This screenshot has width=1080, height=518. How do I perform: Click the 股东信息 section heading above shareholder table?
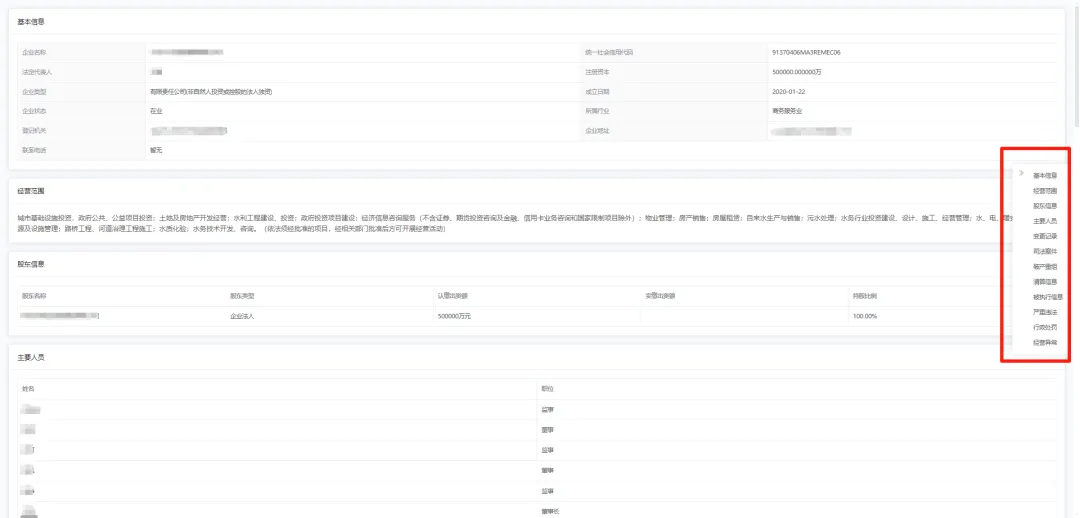[x=31, y=265]
